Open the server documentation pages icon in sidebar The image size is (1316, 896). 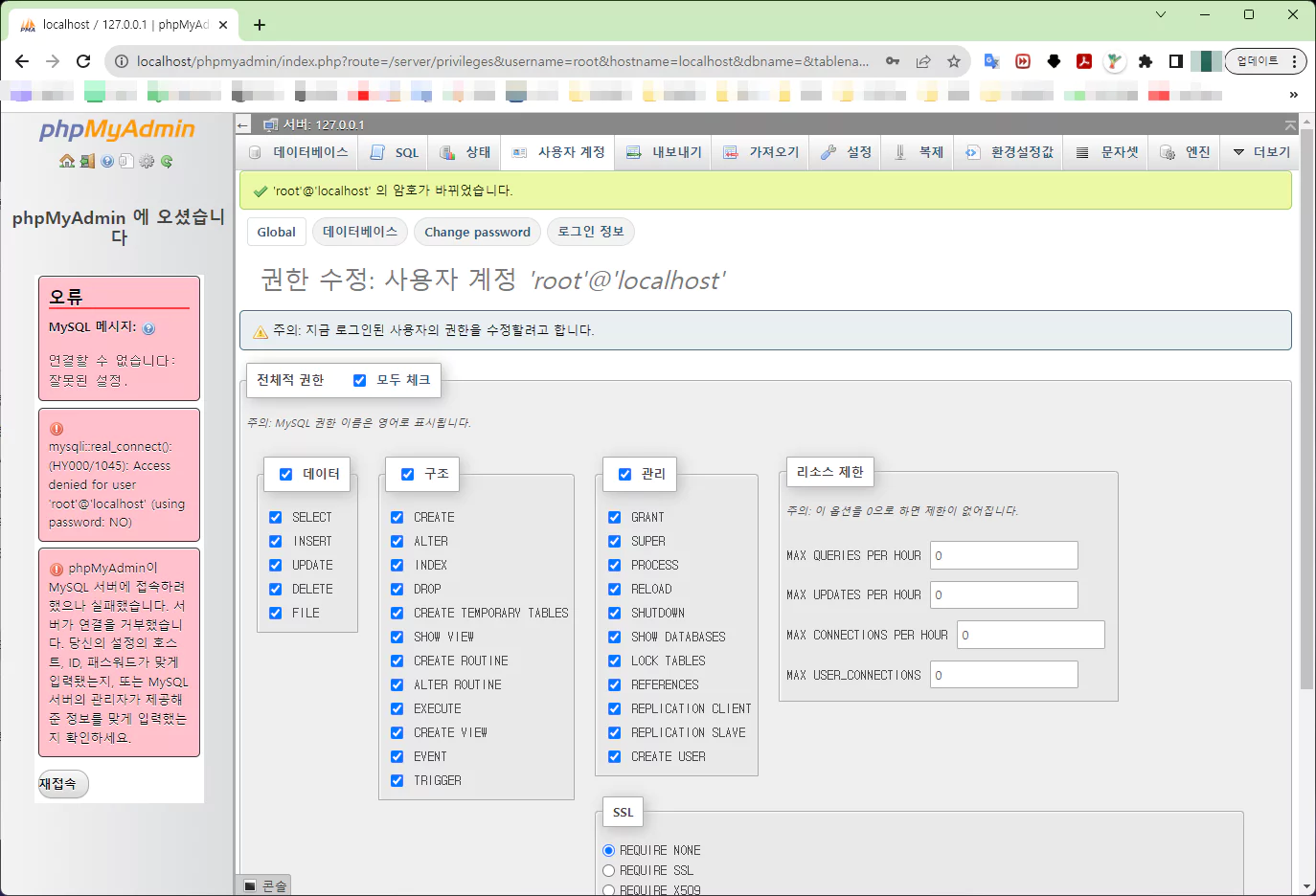coord(125,161)
